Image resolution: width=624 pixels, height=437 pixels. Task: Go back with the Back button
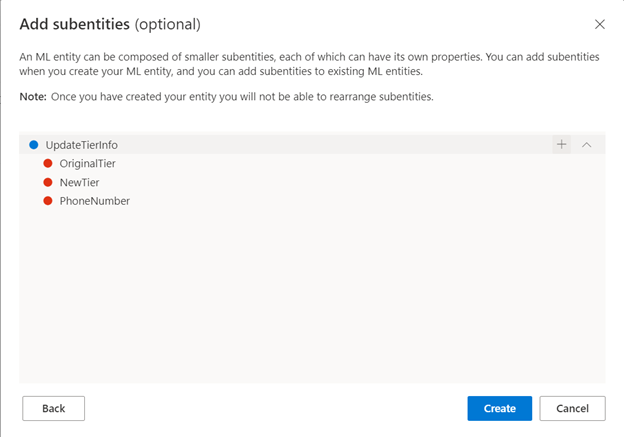[x=53, y=408]
